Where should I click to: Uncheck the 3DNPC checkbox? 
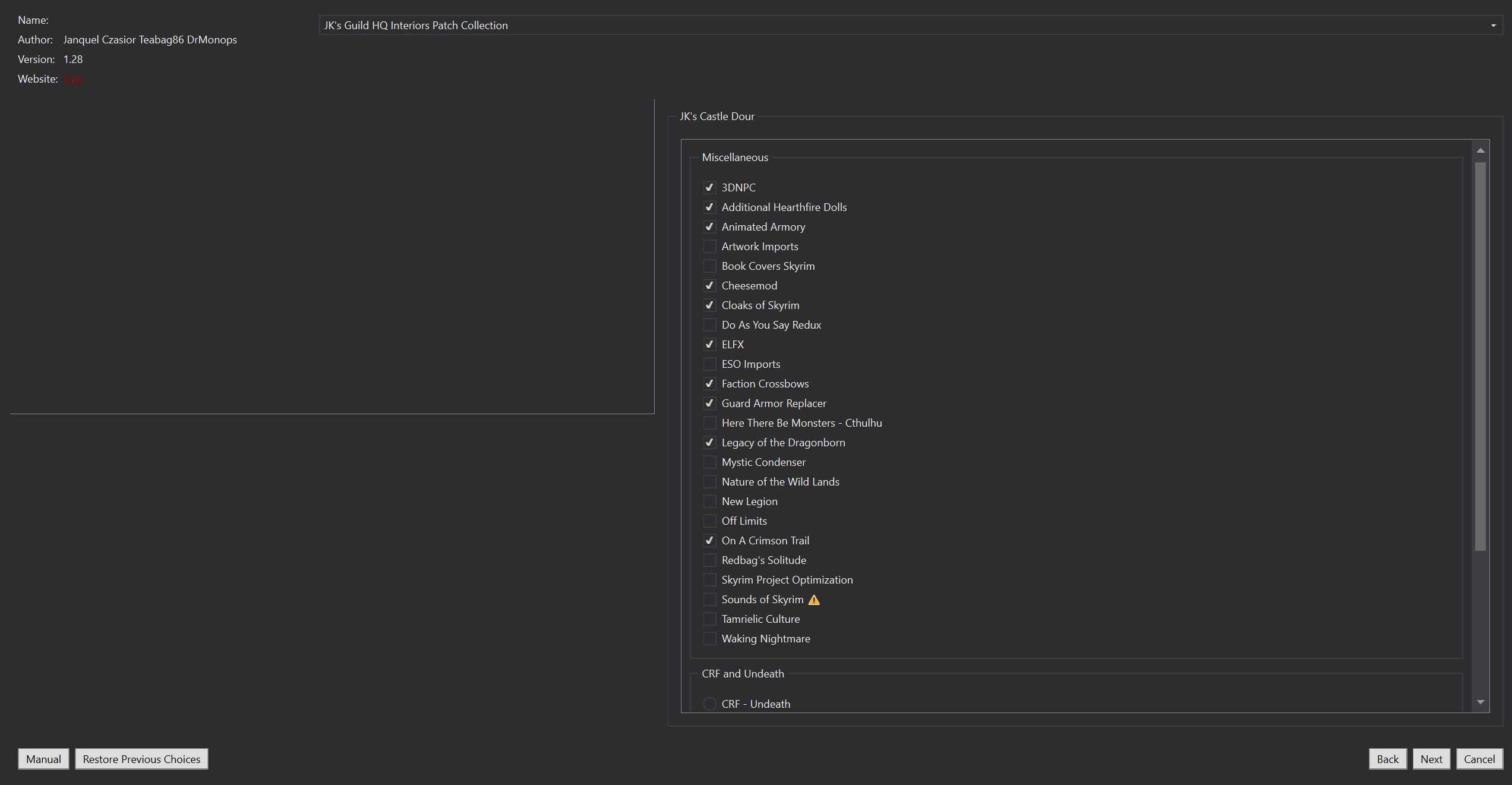[709, 187]
